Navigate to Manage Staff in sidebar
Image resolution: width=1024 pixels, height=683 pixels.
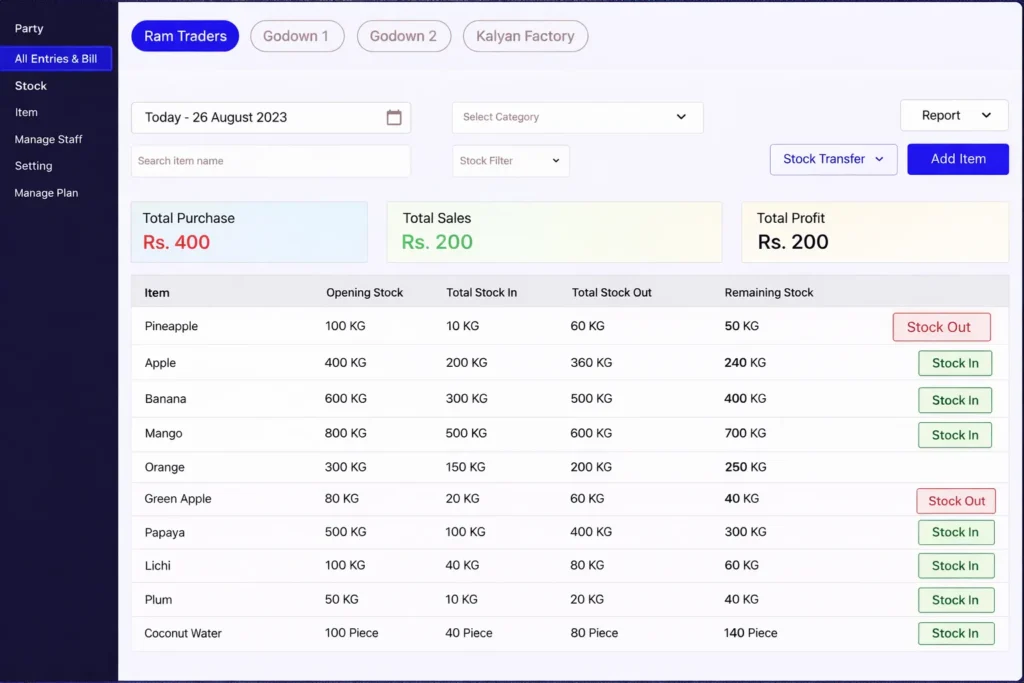(x=48, y=139)
